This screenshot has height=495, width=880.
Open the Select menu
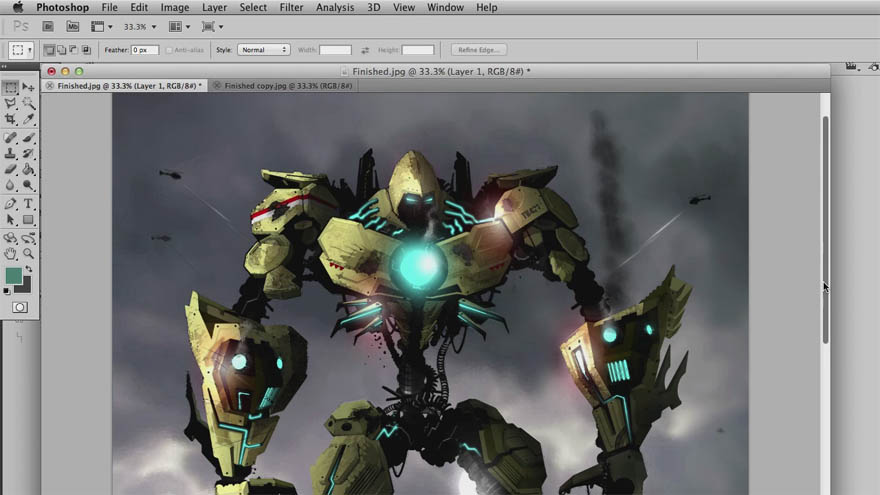click(253, 7)
